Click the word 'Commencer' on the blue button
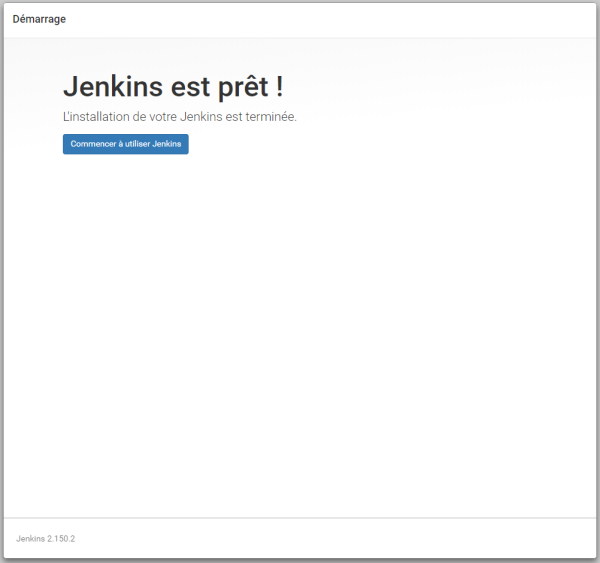This screenshot has width=600, height=563. pos(91,144)
